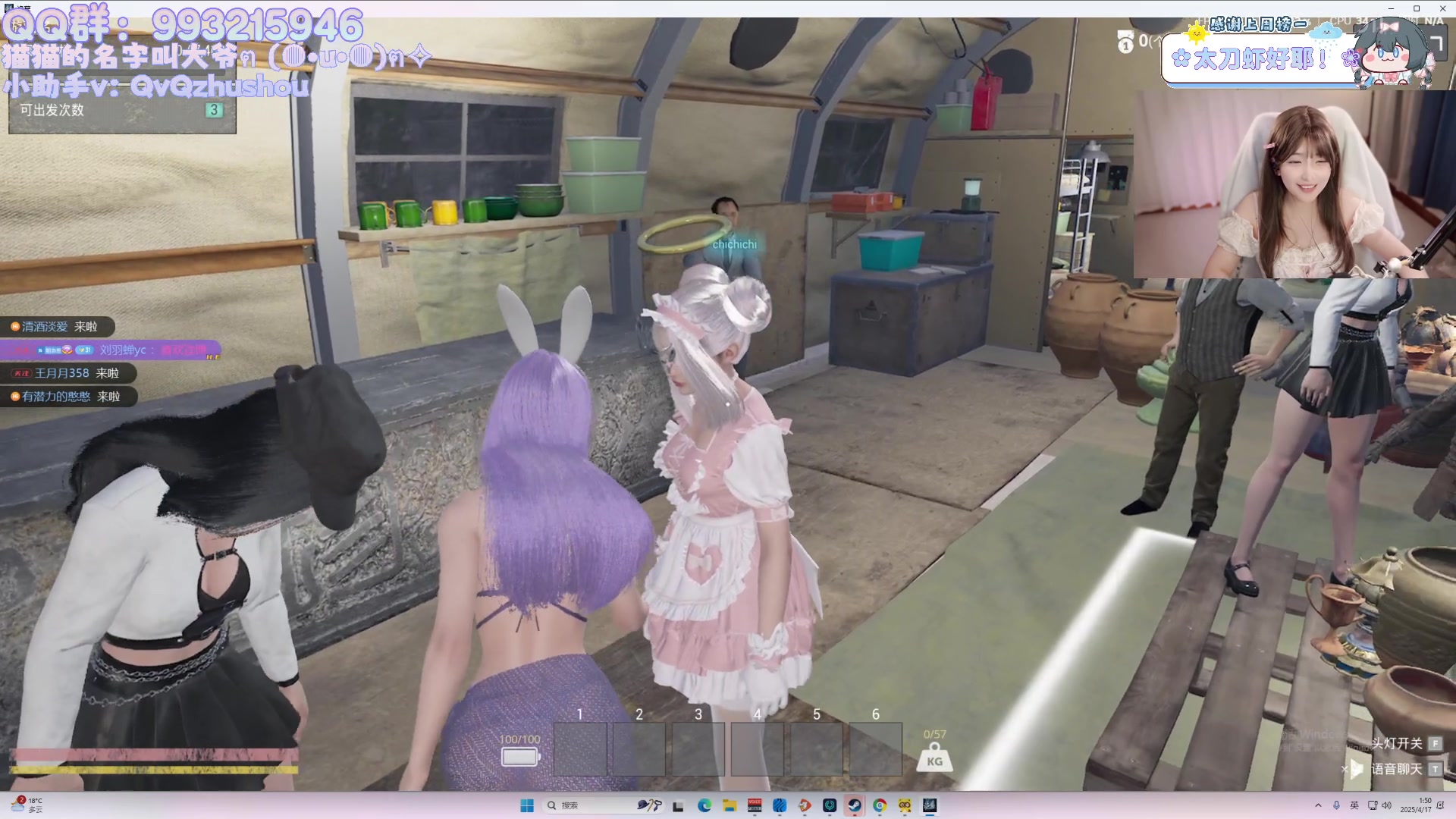Click the pink health bar
1456x819 pixels.
(154, 755)
